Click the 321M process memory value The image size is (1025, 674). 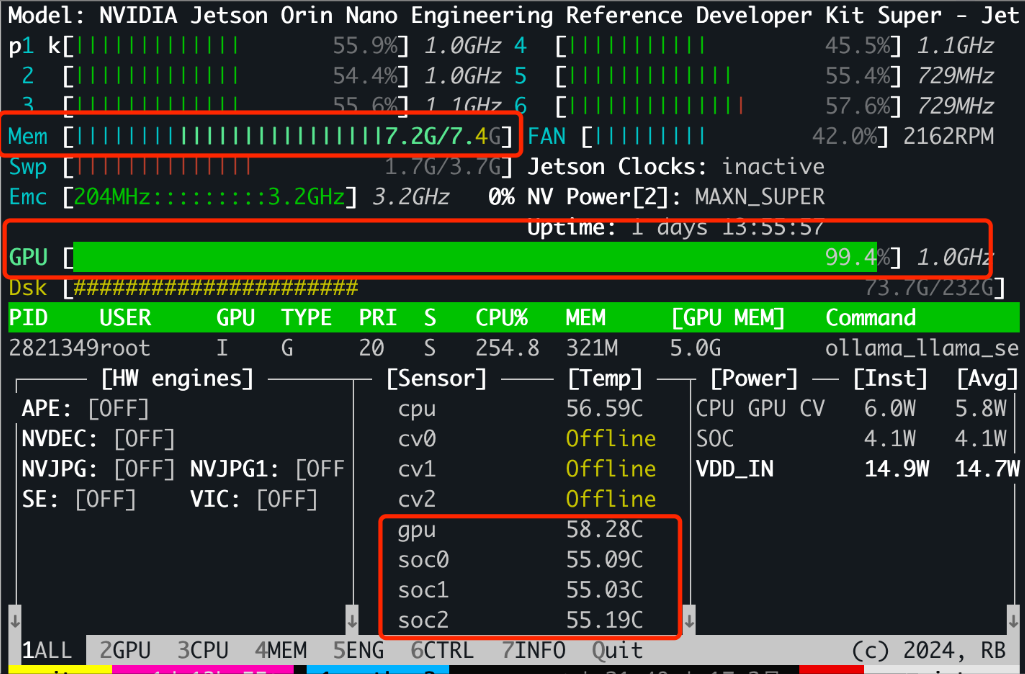click(592, 348)
